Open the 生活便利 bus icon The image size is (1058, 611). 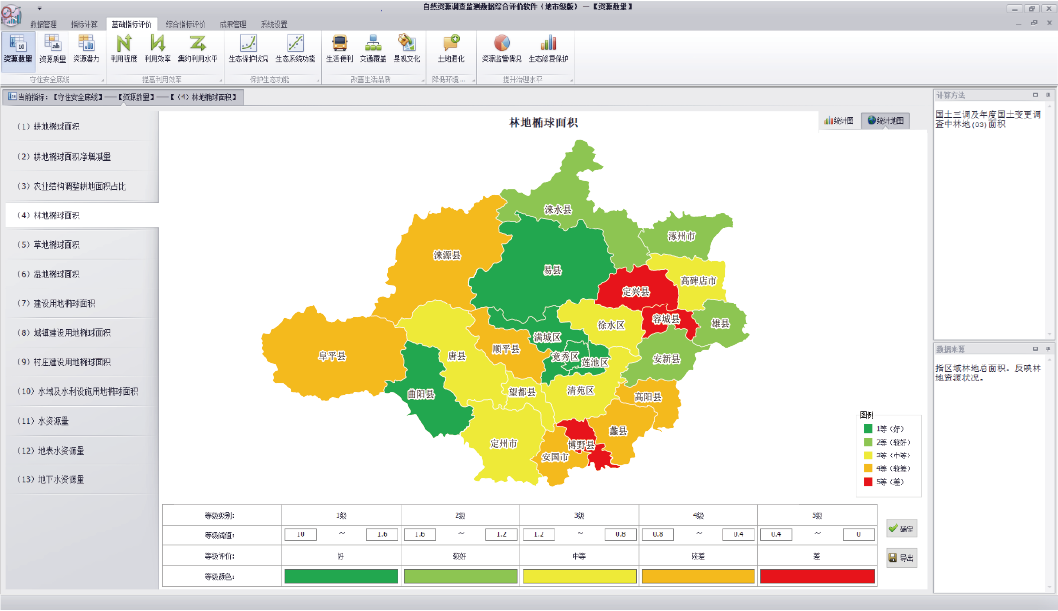coord(339,47)
